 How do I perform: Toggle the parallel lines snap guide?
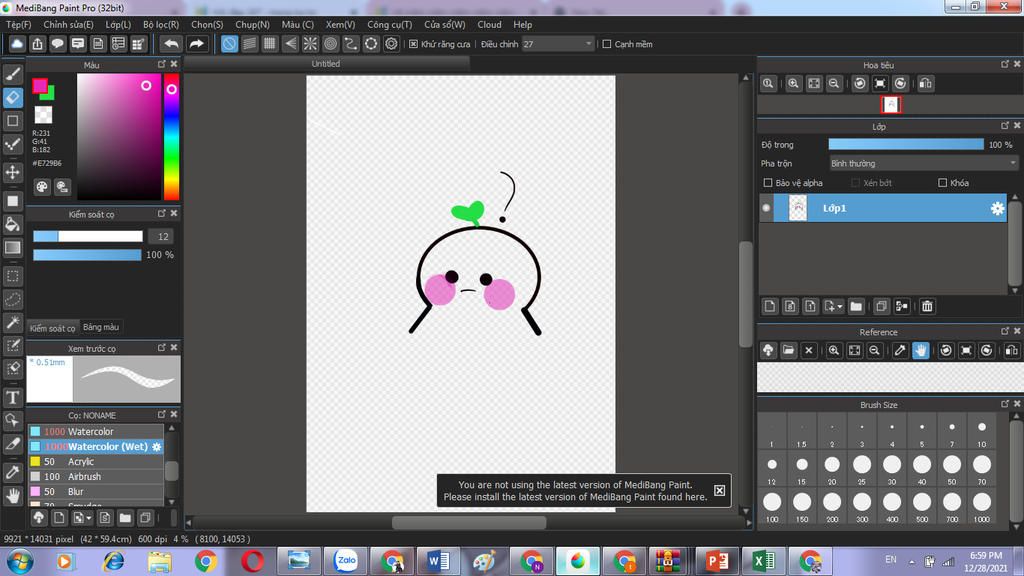(x=249, y=44)
